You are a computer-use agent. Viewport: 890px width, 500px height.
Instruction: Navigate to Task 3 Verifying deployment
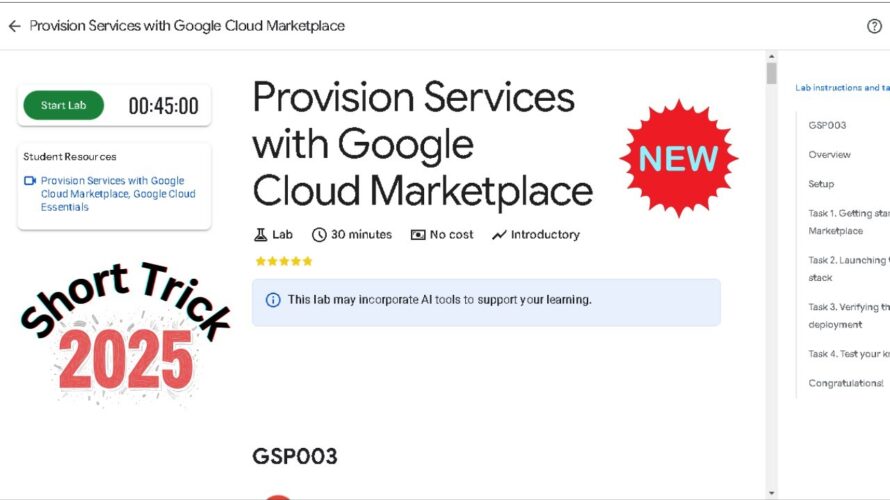click(x=849, y=316)
